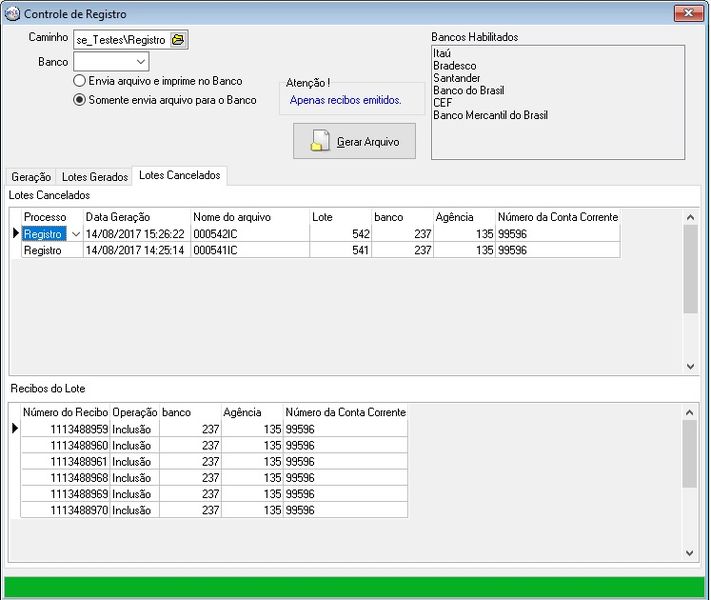Click the row pointer arrow in Recibos do Lote
Image resolution: width=711 pixels, height=600 pixels.
(15, 428)
